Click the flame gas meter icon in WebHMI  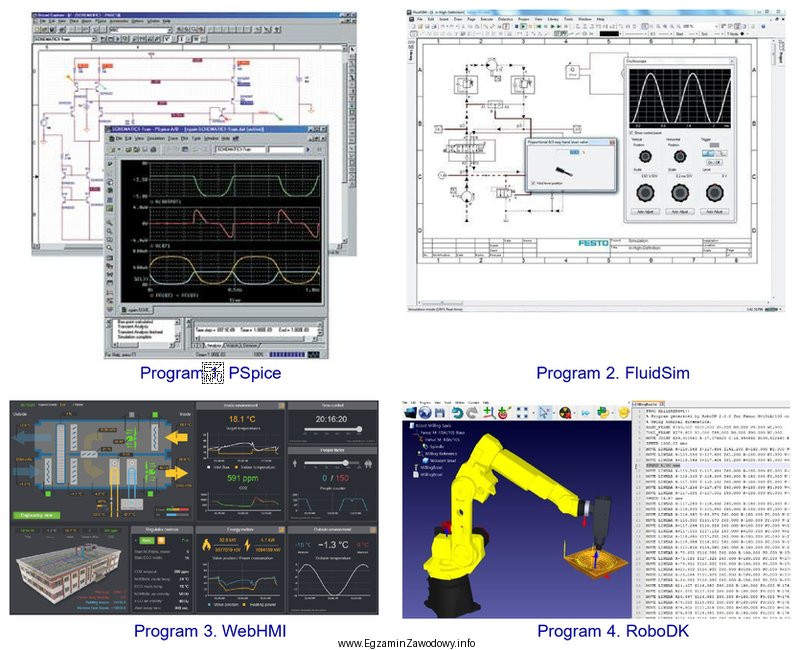click(207, 545)
